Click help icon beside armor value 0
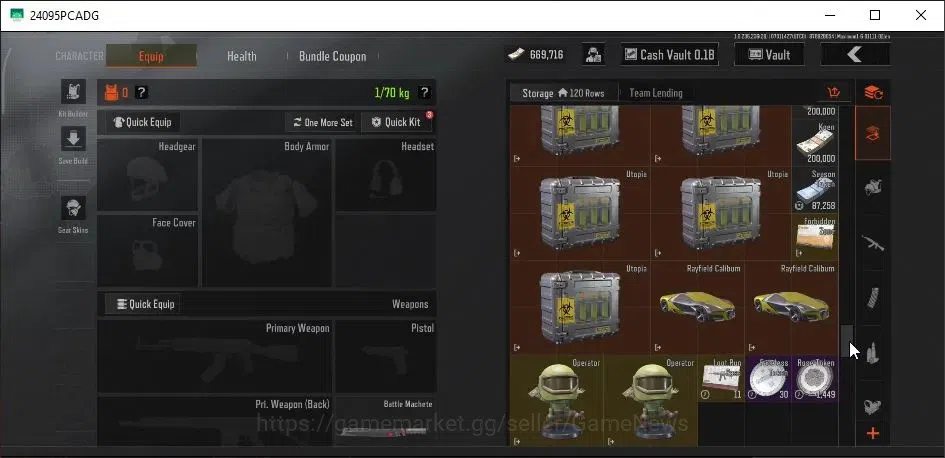The width and height of the screenshot is (945, 458). coord(141,92)
